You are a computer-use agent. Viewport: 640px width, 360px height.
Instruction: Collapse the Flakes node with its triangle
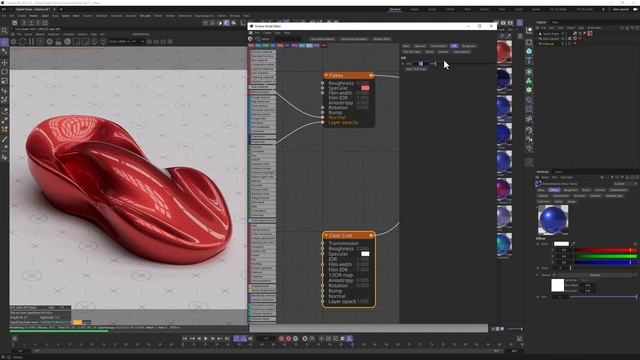tap(326, 76)
